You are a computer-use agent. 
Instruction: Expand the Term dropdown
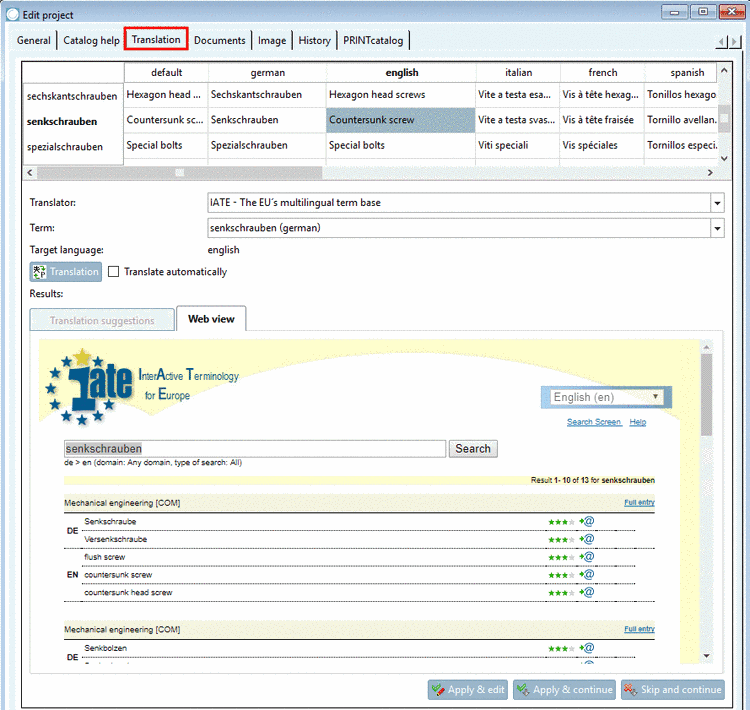717,228
